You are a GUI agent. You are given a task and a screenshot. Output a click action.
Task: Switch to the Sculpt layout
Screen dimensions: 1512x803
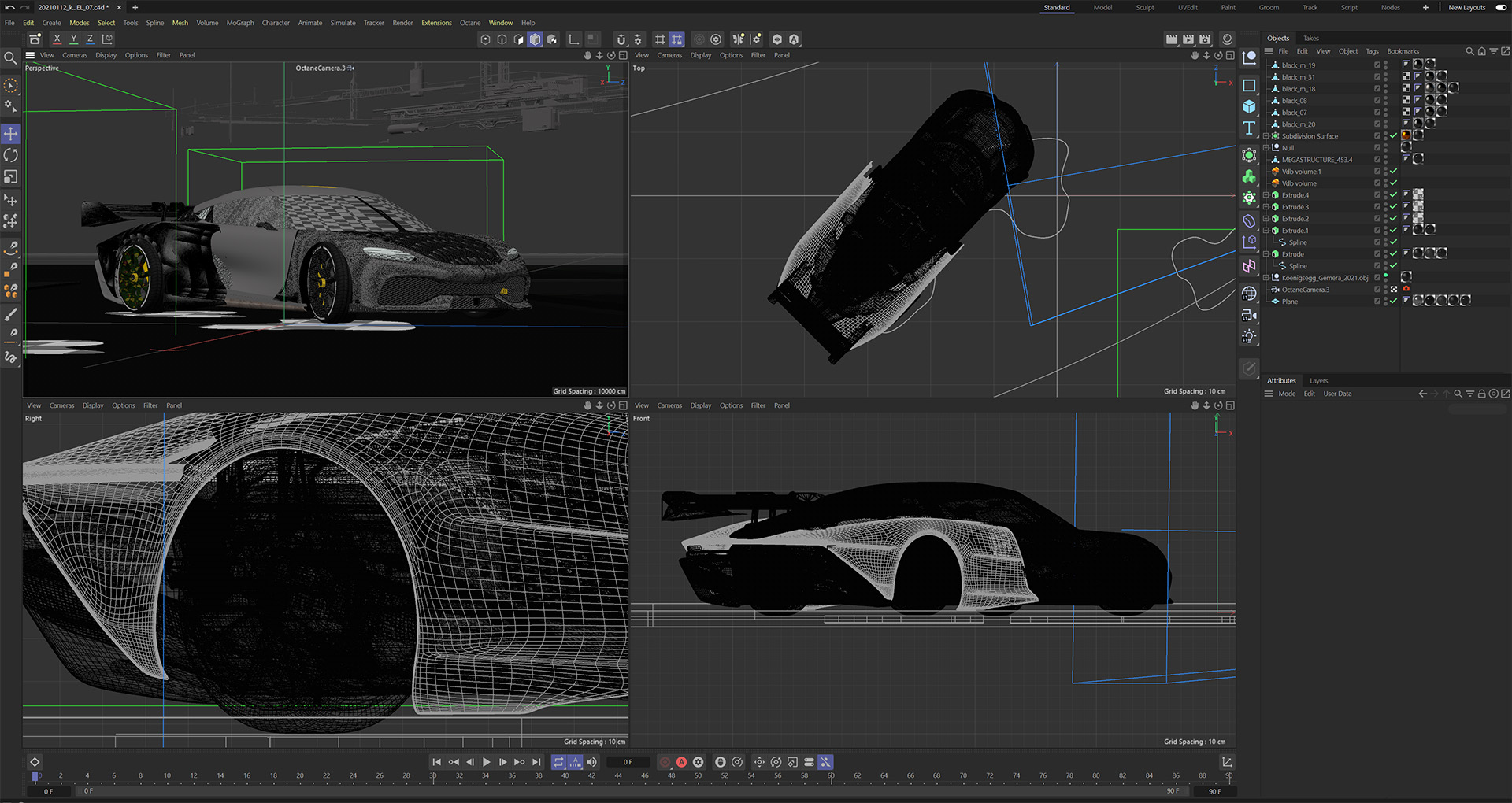pos(1144,8)
